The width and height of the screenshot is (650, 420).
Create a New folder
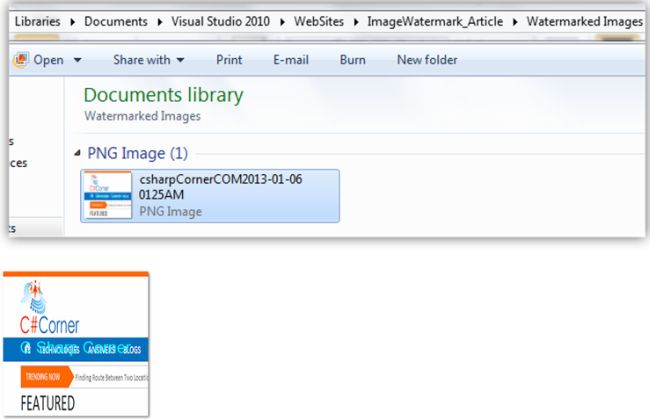[427, 60]
